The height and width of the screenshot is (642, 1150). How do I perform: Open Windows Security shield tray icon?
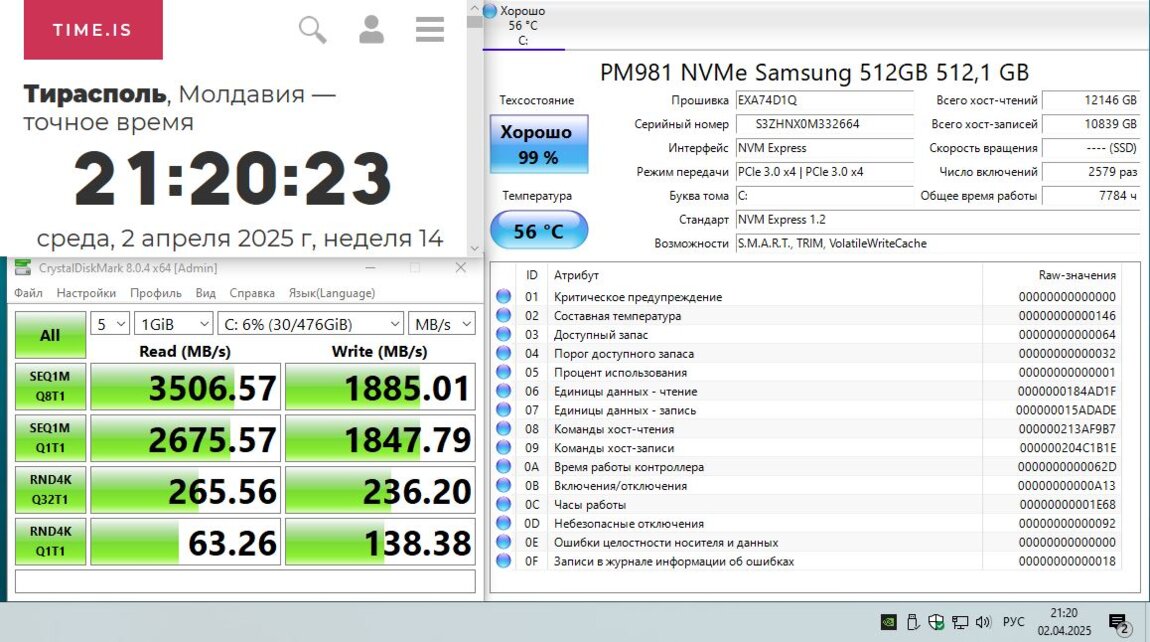(x=936, y=622)
